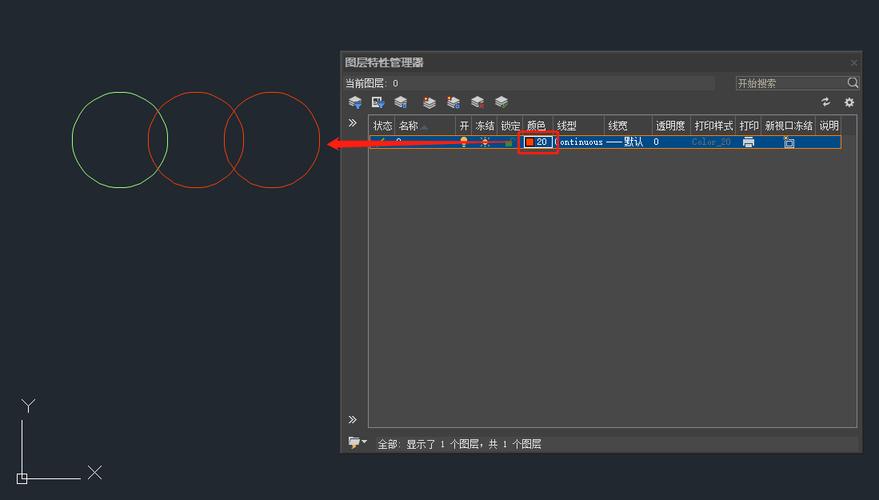The height and width of the screenshot is (500, 879).
Task: Toggle the plot printer icon for layer 0
Action: click(x=748, y=142)
